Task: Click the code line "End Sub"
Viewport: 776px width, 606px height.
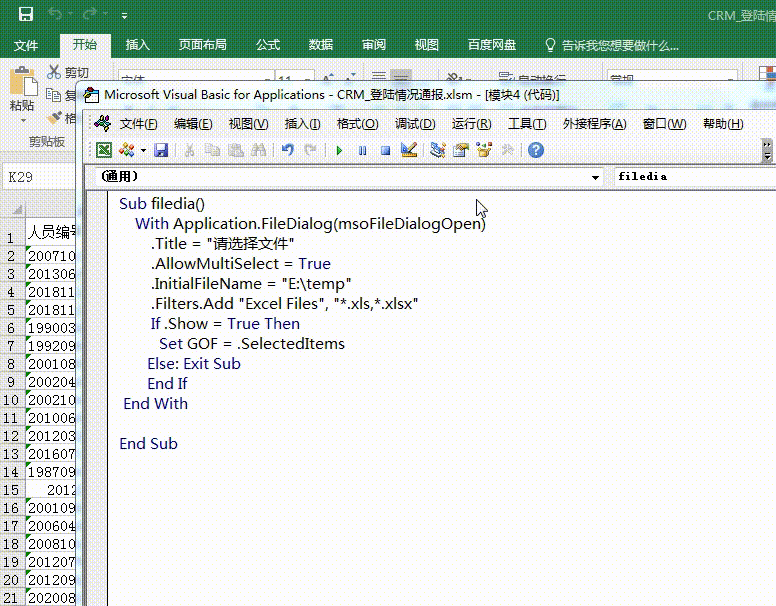Action: click(148, 444)
